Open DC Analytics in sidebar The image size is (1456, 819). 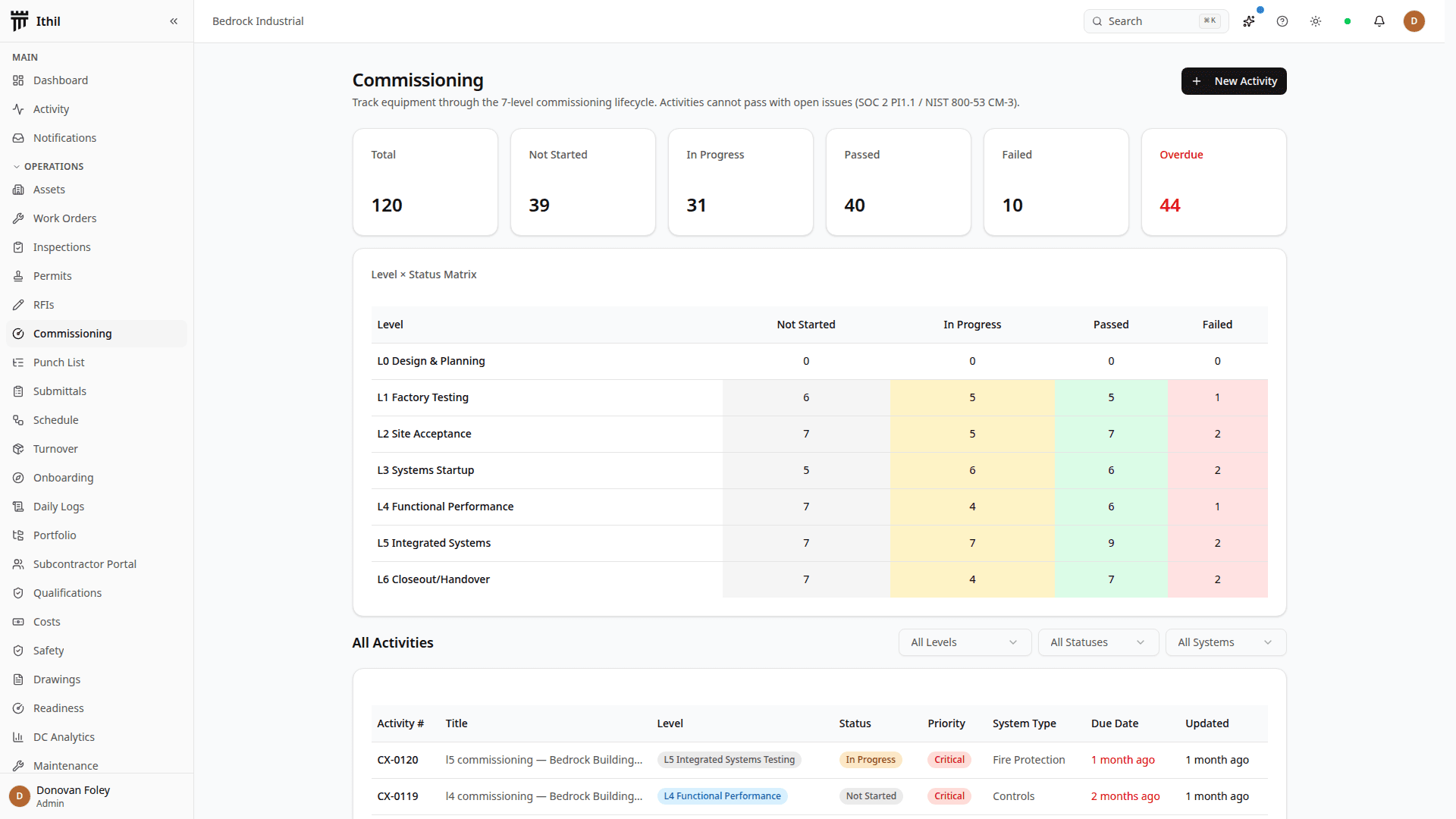(97, 737)
